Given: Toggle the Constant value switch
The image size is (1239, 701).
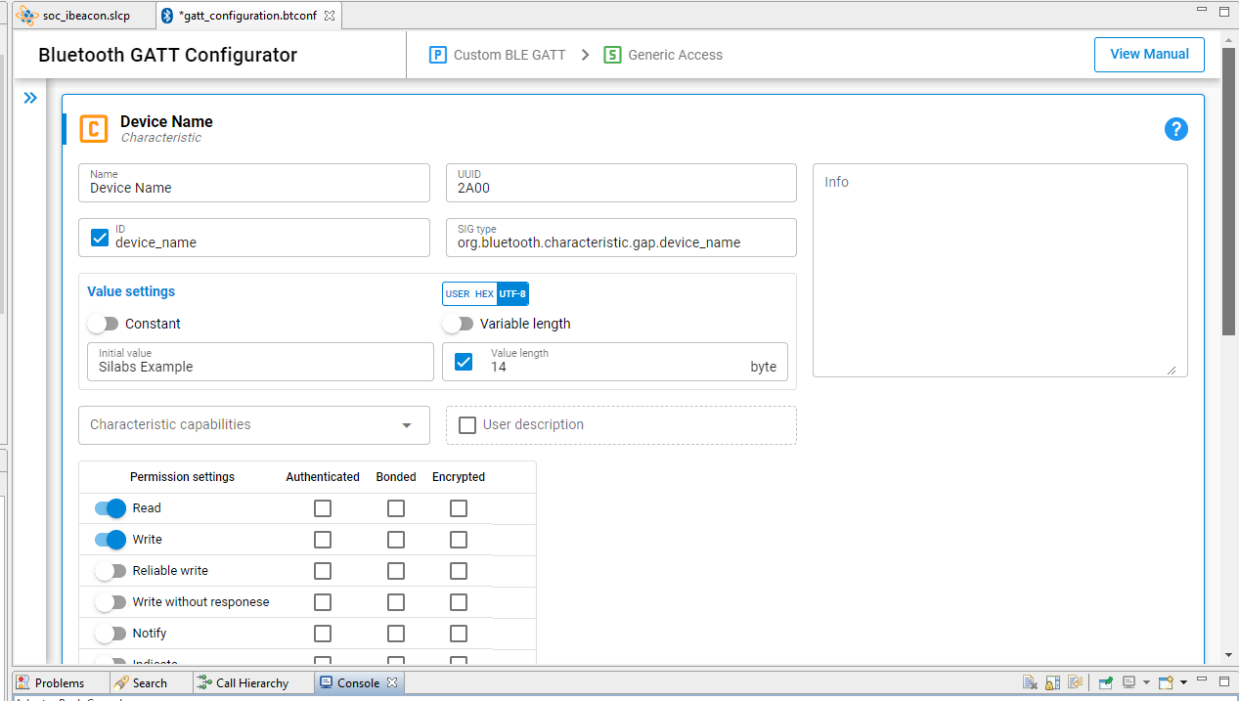Looking at the screenshot, I should [x=103, y=323].
